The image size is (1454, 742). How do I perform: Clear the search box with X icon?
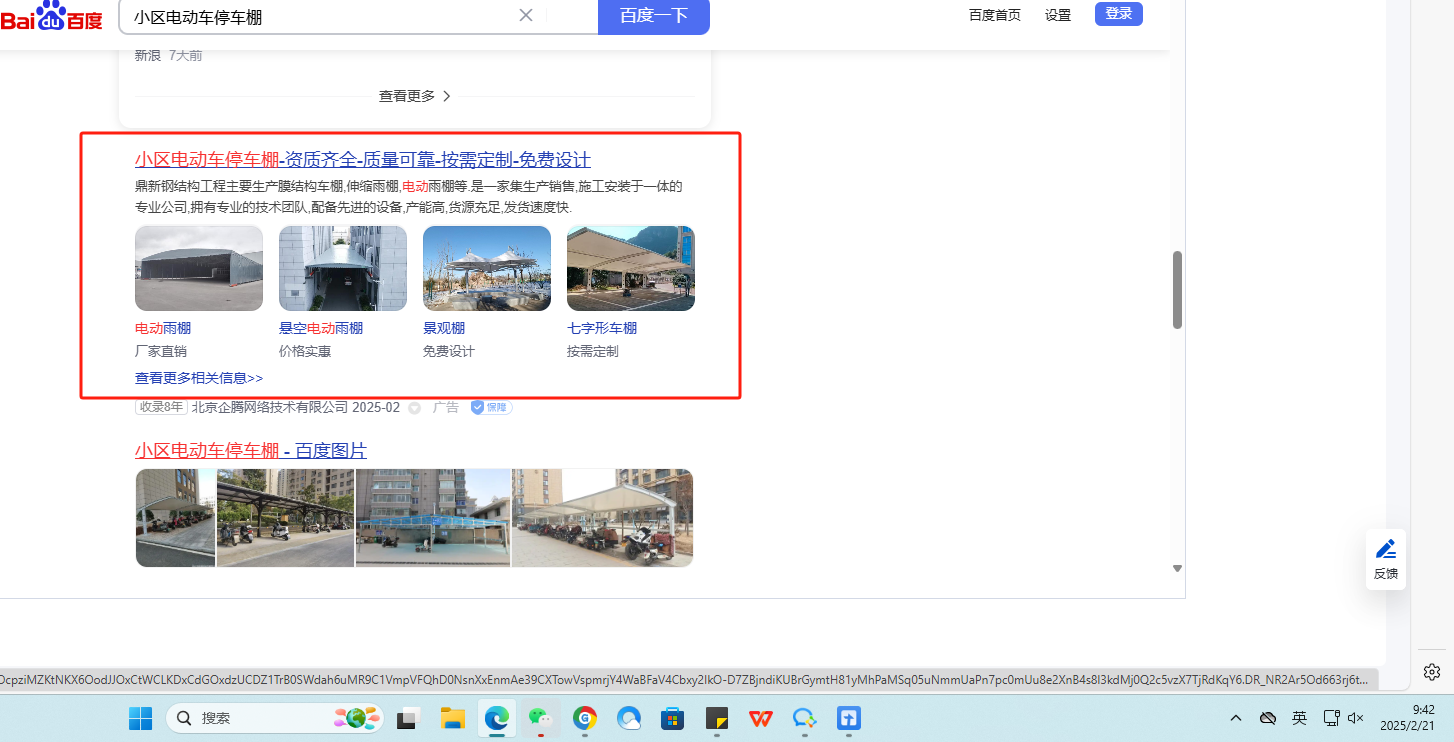[526, 15]
